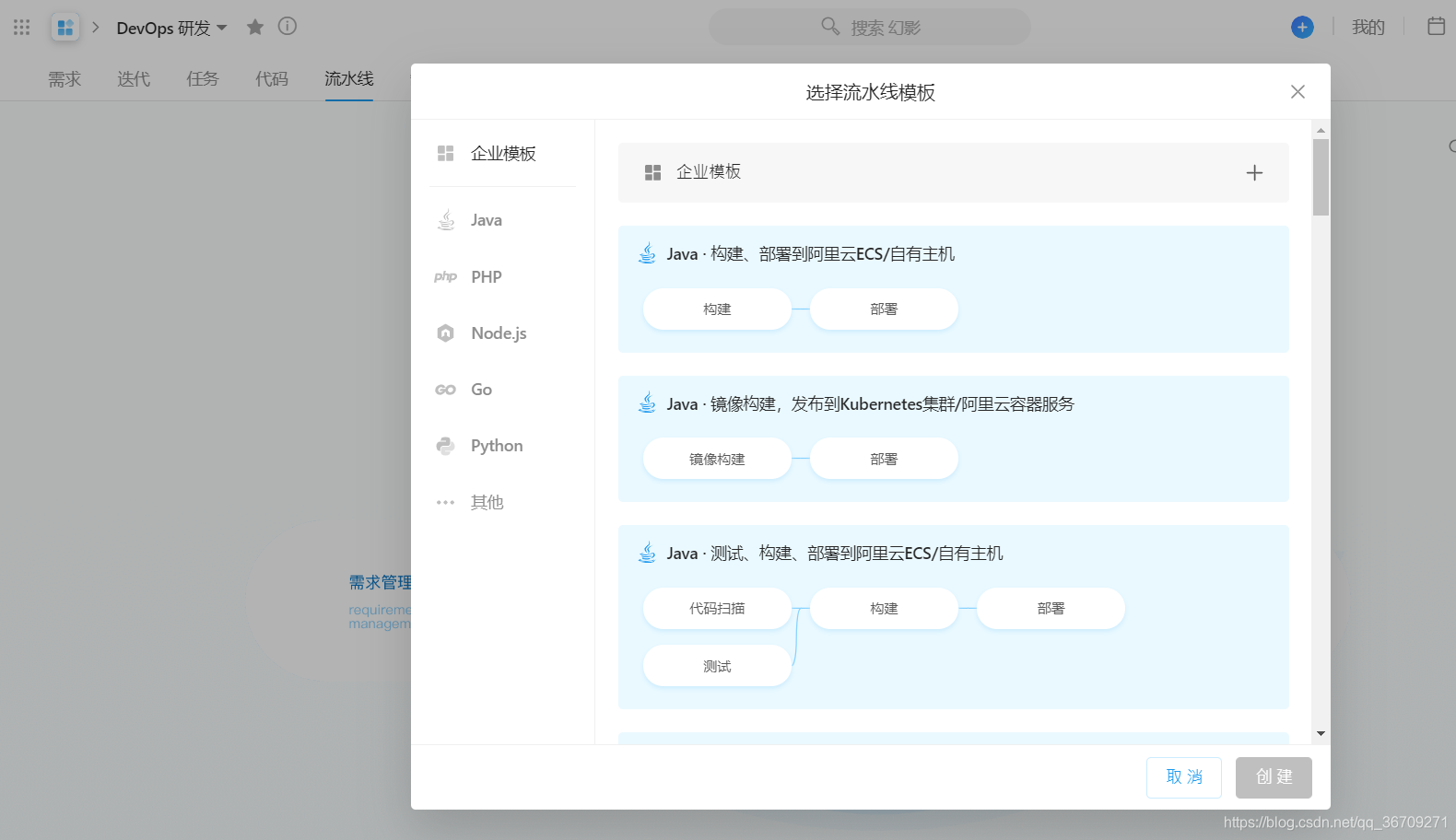Click the 其他 ellipsis icon
This screenshot has width=1456, height=840.
tap(446, 502)
